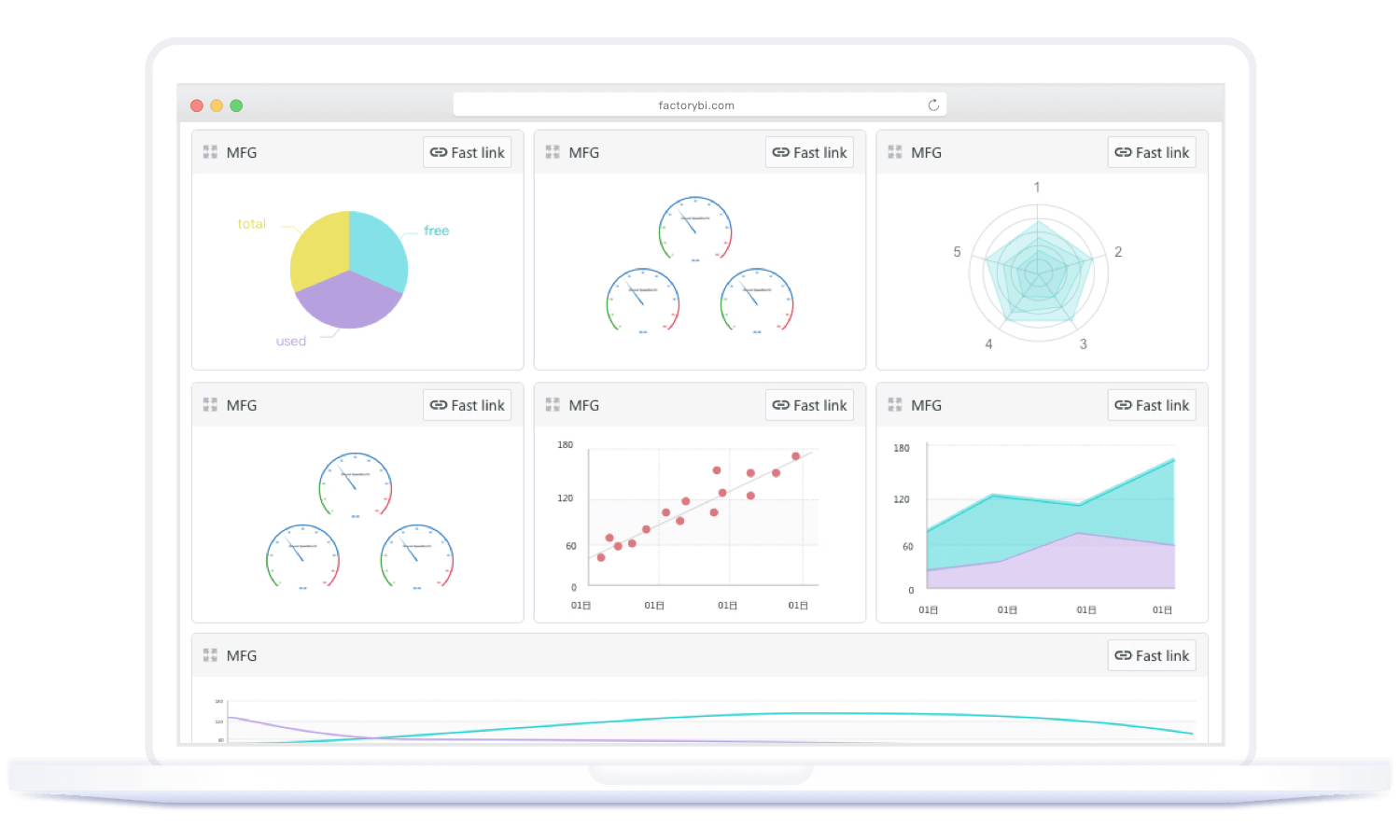Click top gauge in card right of pie chart
Image resolution: width=1400 pixels, height=840 pixels.
695,230
